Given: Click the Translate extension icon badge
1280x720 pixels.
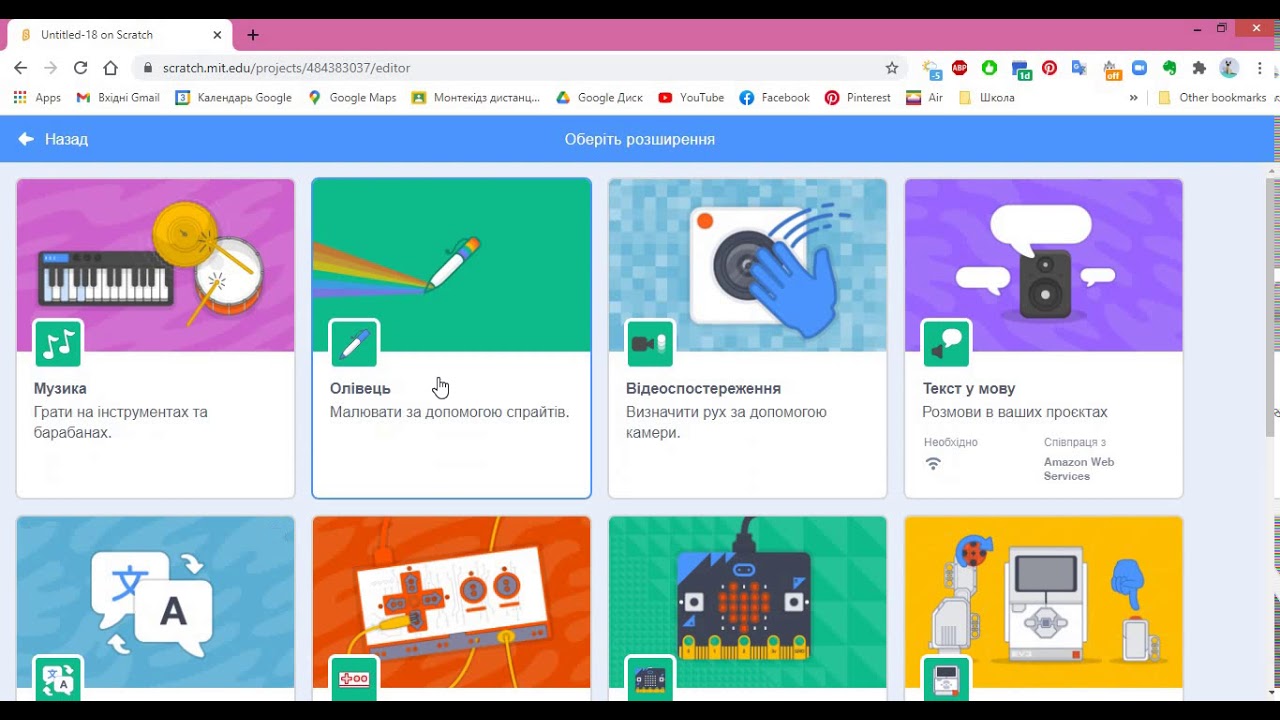Looking at the screenshot, I should [x=58, y=677].
